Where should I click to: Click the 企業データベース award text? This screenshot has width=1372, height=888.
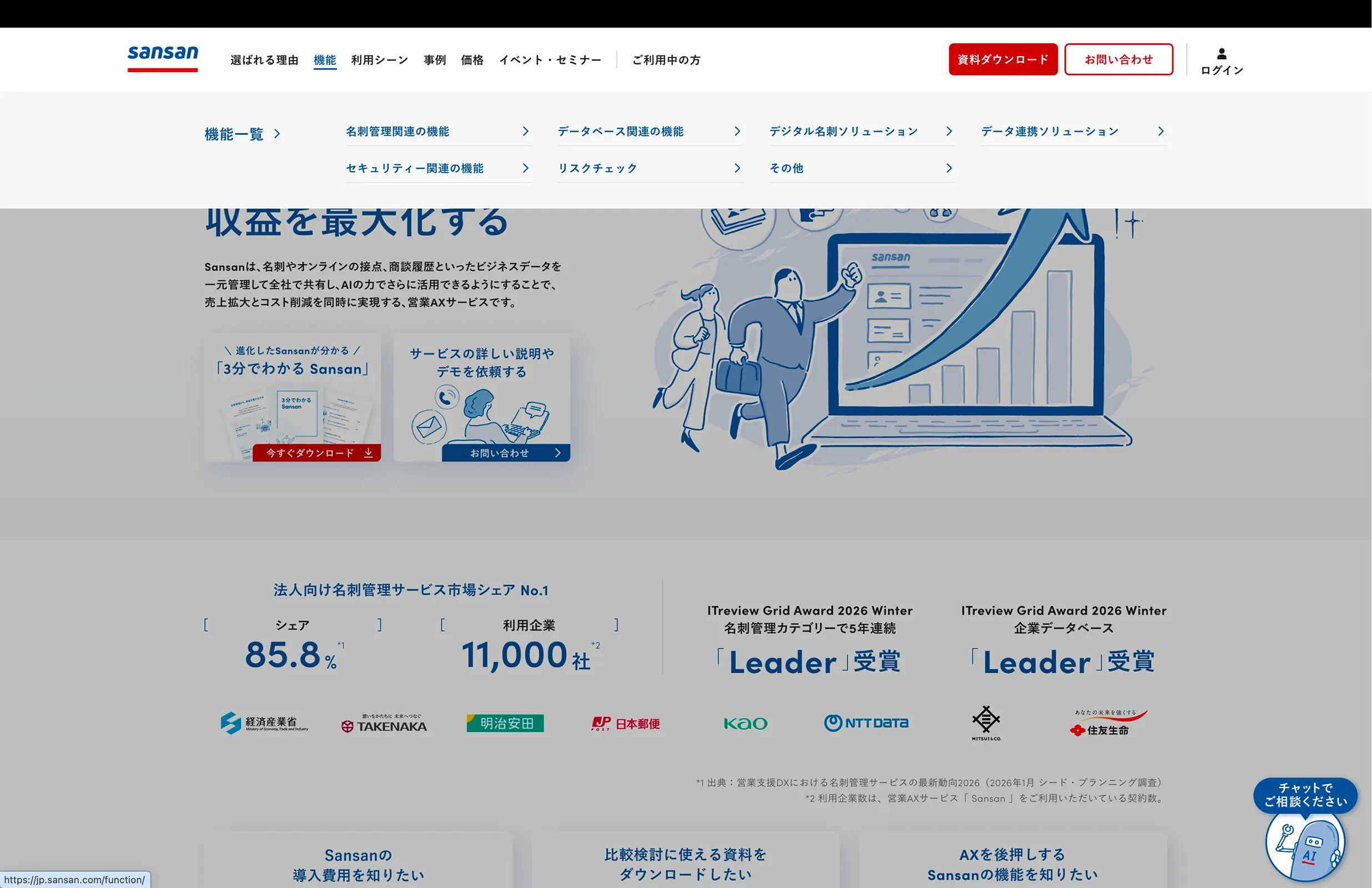(1063, 628)
